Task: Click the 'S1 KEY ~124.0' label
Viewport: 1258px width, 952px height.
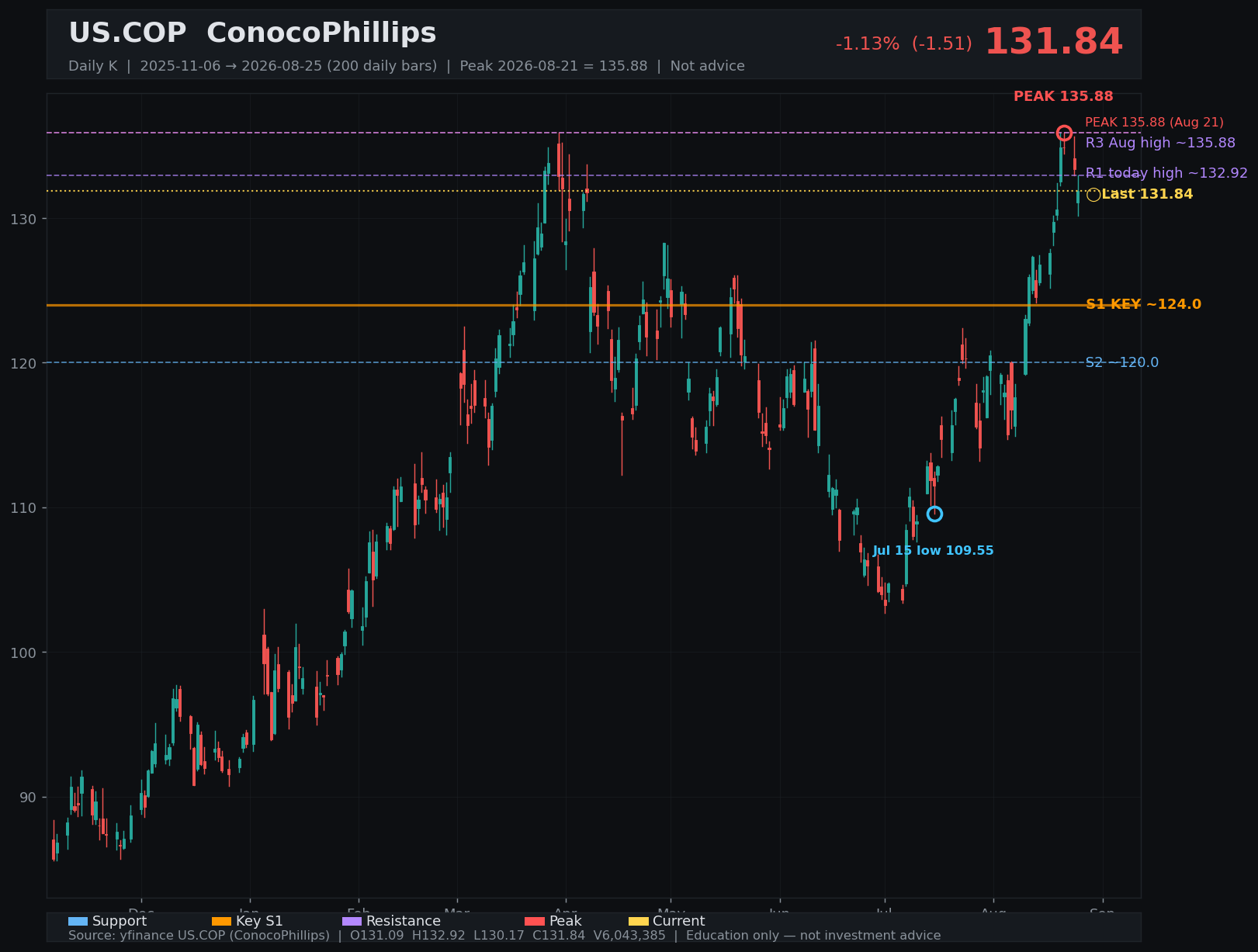Action: coord(1143,304)
